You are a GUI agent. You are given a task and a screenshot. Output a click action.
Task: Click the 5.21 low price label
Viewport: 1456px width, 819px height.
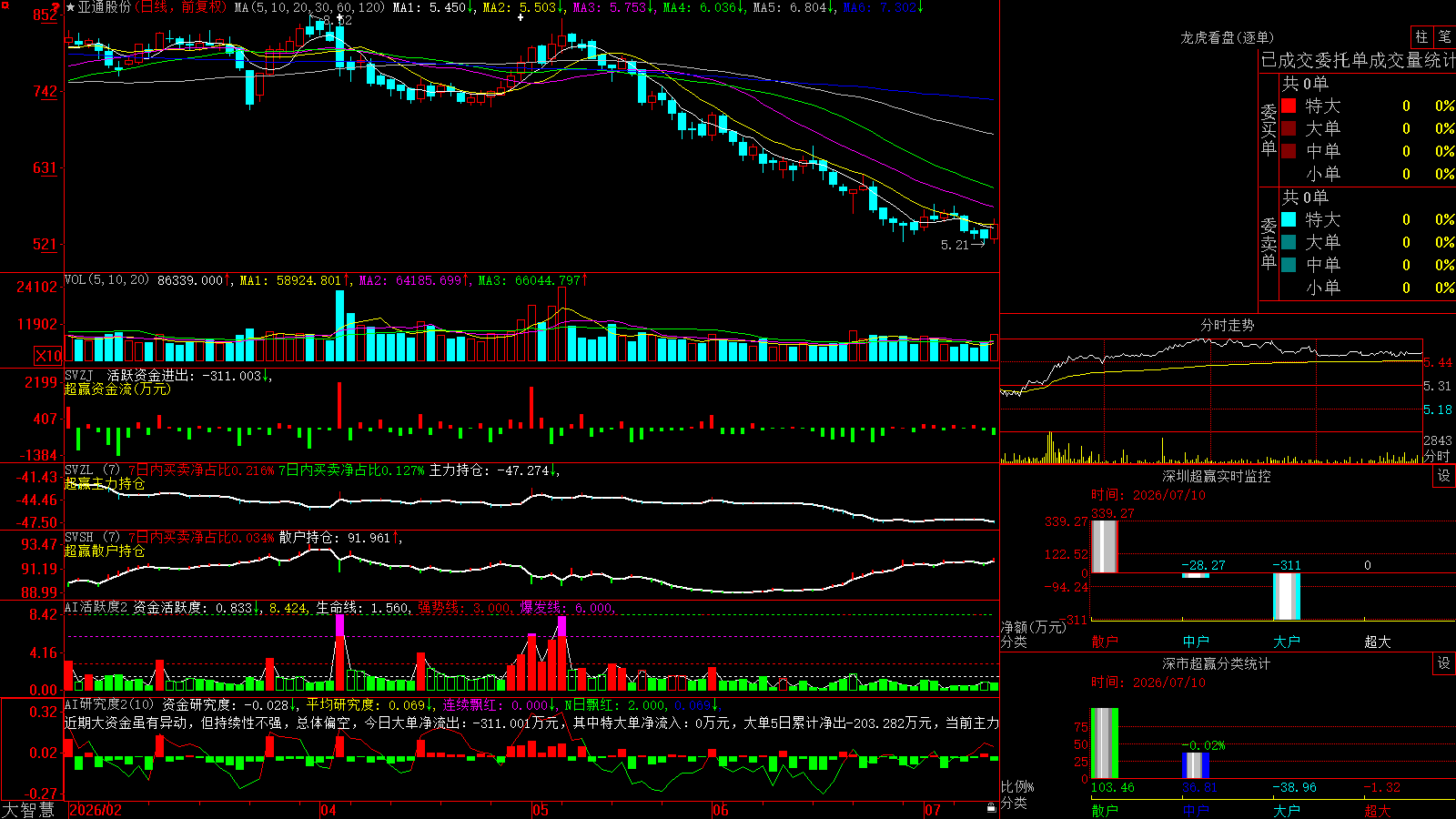(955, 245)
